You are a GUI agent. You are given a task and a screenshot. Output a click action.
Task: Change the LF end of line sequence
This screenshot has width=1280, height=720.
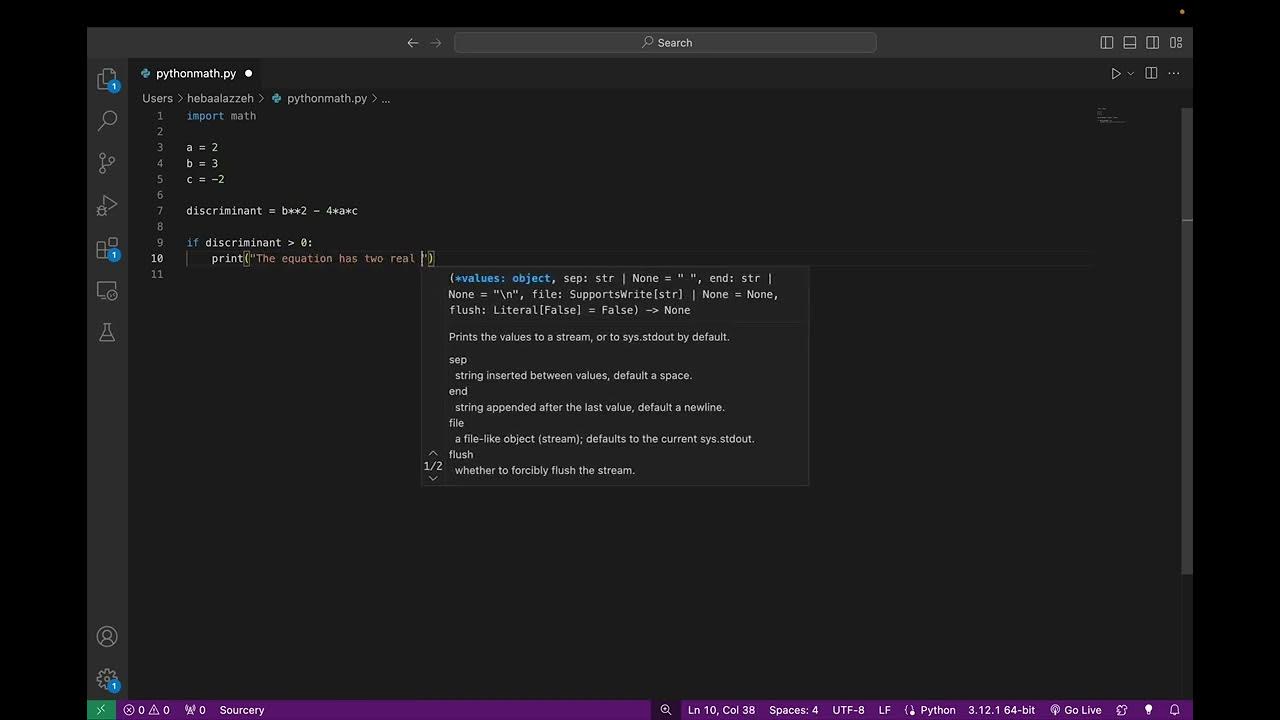point(884,710)
